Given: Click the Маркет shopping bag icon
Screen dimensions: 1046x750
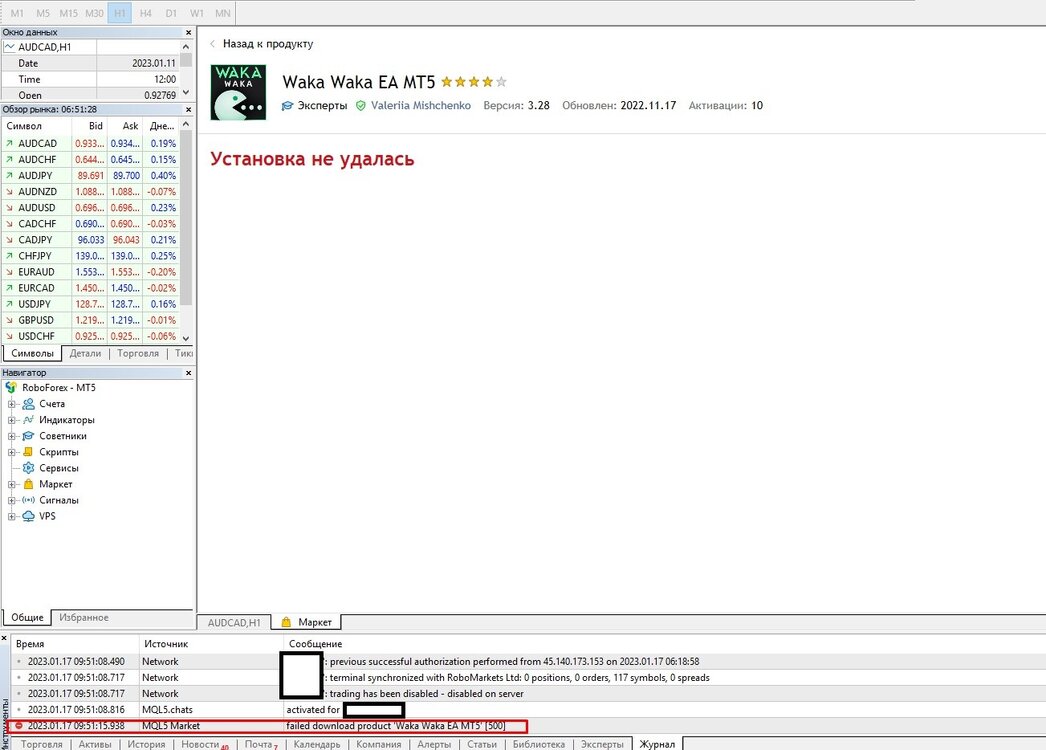Looking at the screenshot, I should tap(28, 484).
